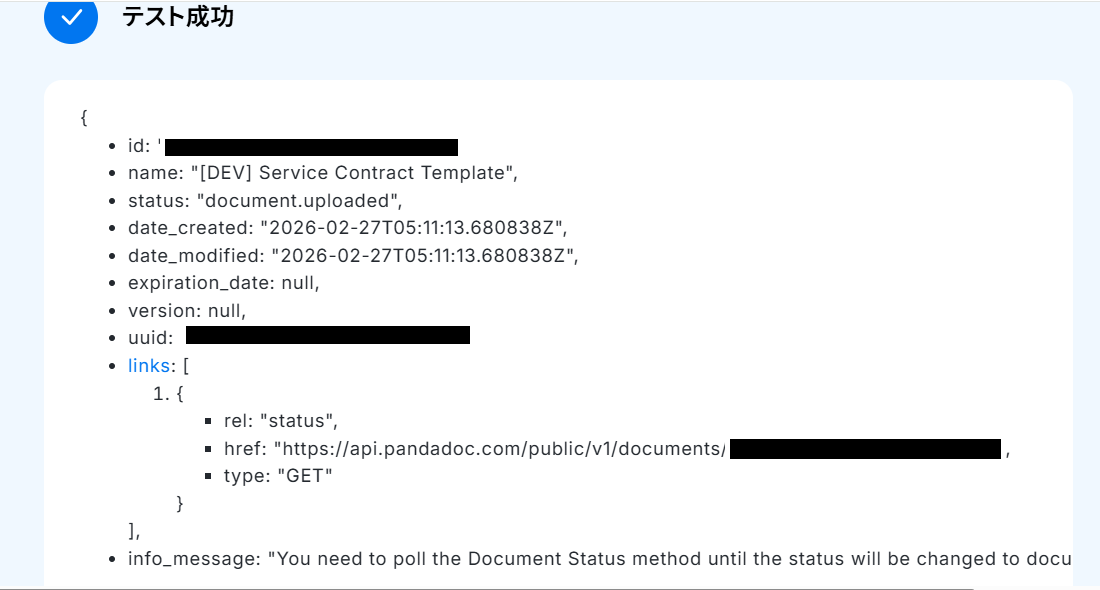Click the numbered list item "1. {"
1100x590 pixels.
point(169,394)
